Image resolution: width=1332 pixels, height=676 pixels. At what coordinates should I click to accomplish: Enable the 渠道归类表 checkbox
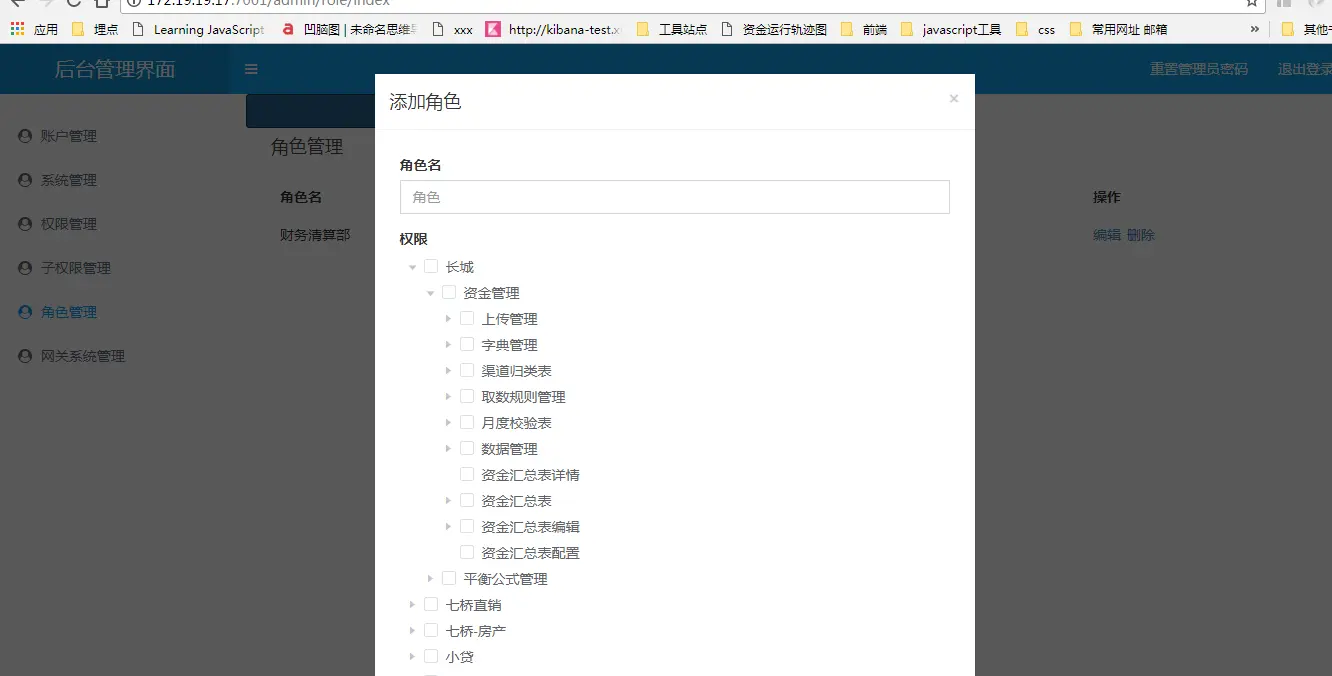467,370
